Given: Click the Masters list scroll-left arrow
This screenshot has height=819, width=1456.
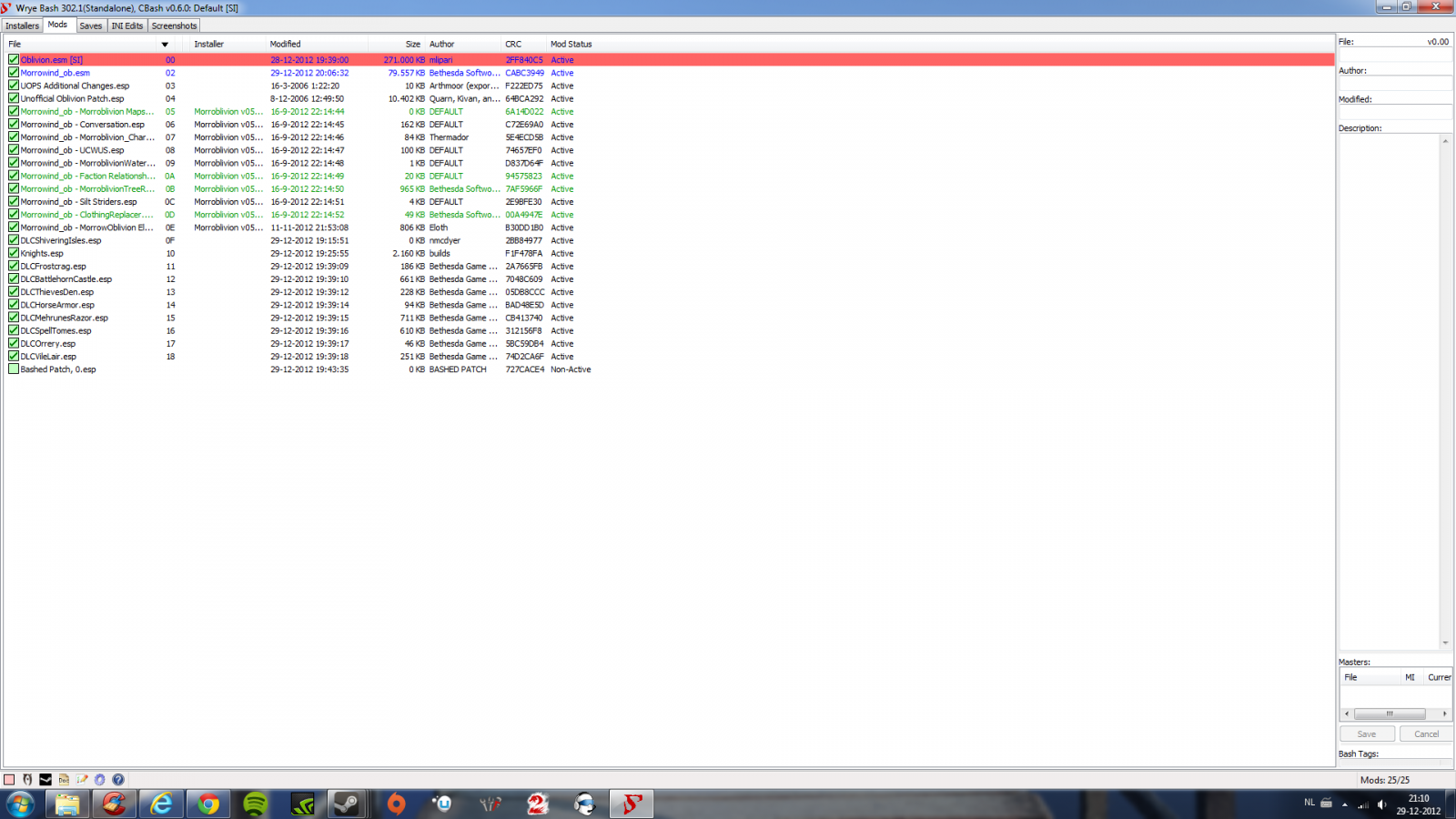Looking at the screenshot, I should (x=1347, y=714).
